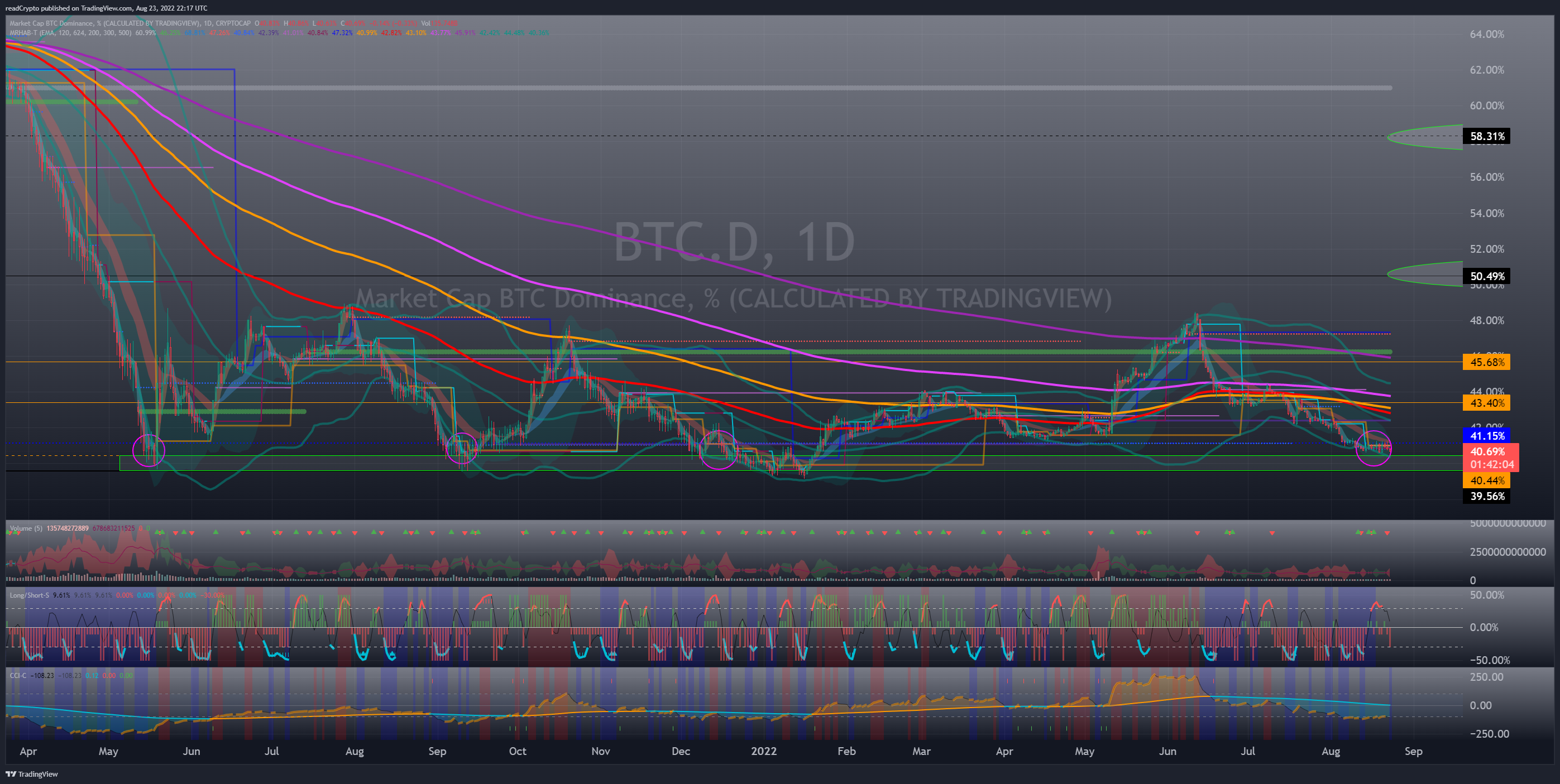Select the Volume (5) indicator legend

tap(26, 528)
